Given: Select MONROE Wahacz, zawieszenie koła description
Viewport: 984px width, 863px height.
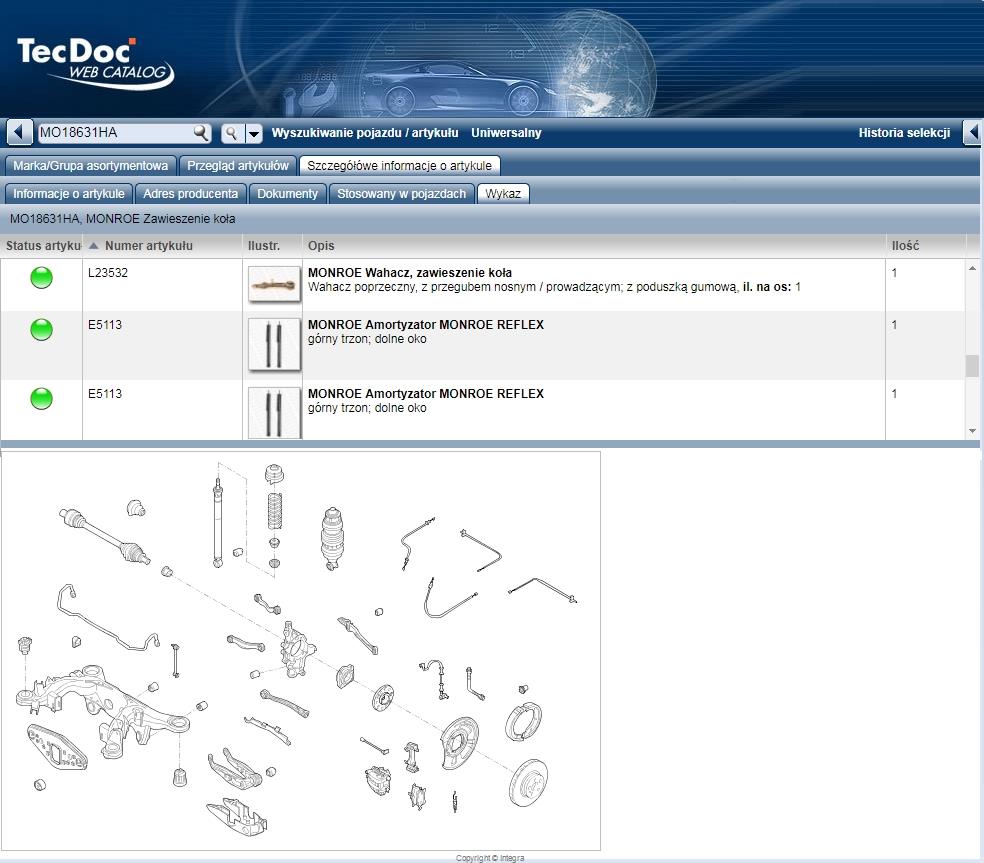Looking at the screenshot, I should (x=410, y=273).
